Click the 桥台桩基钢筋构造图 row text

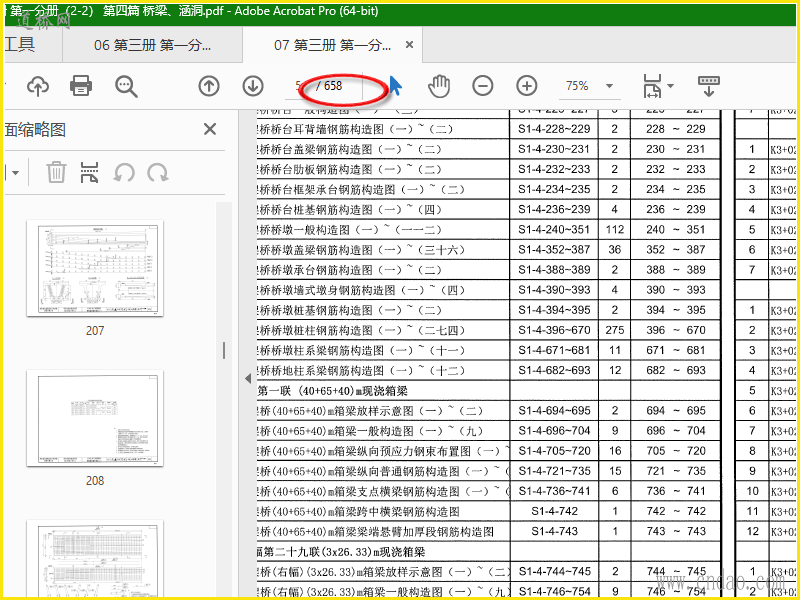click(350, 210)
